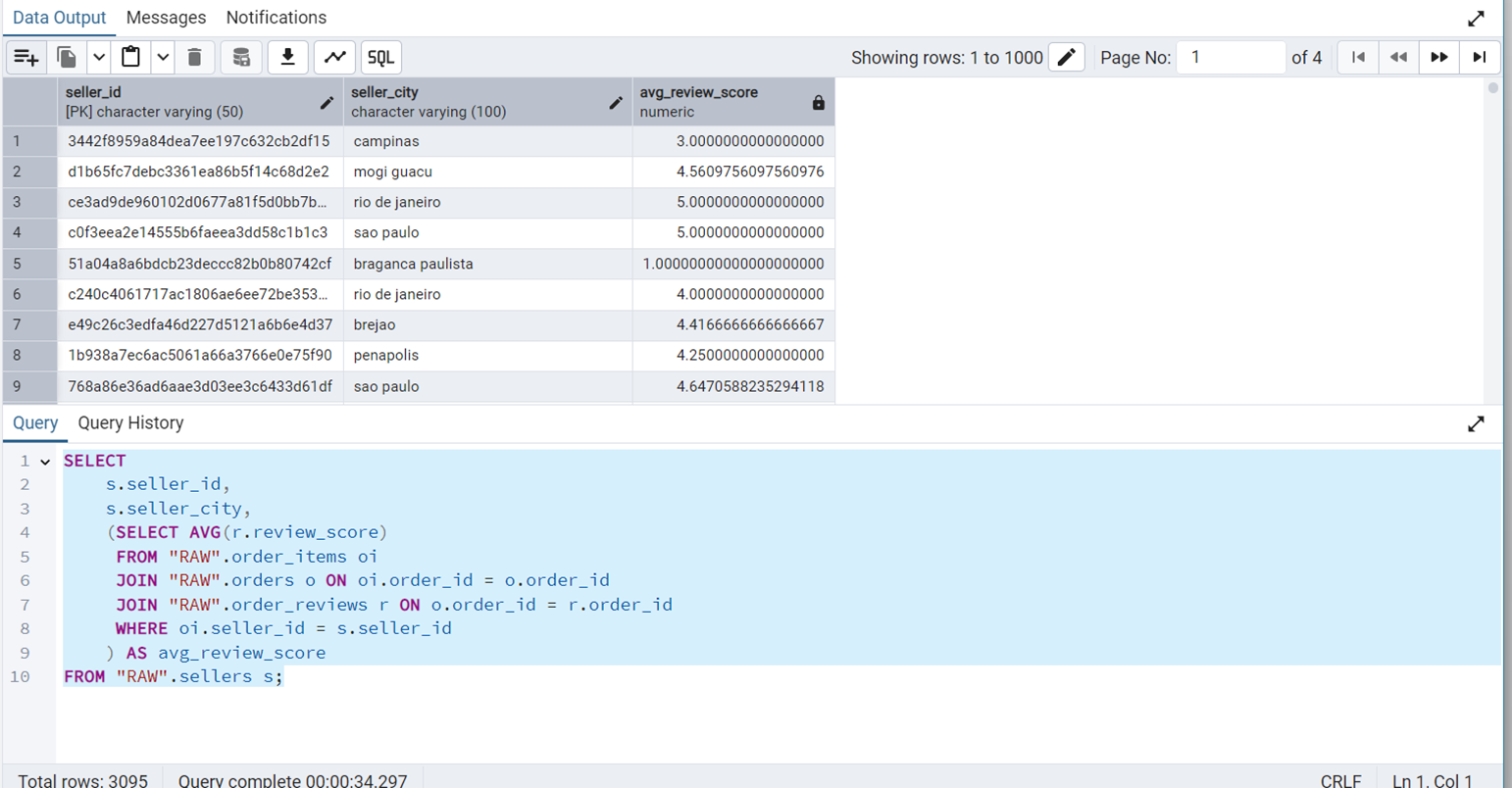Viewport: 1512px width, 788px height.
Task: Click the SQL button in toolbar
Action: 380,58
